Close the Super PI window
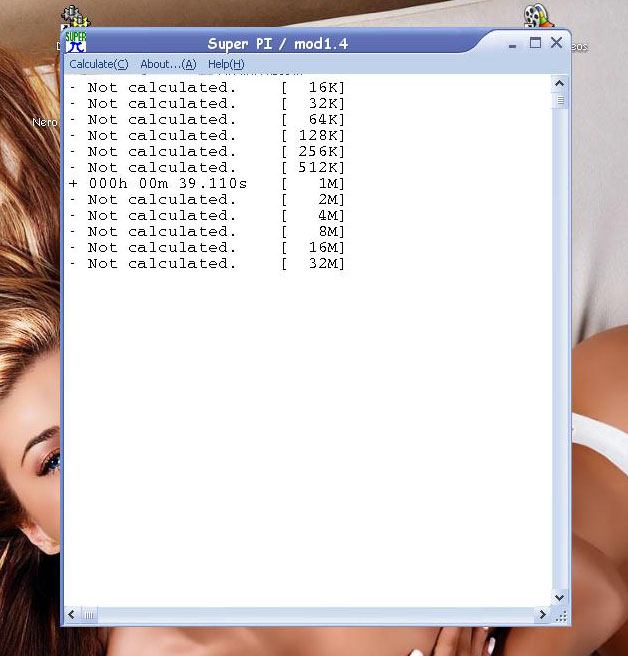The width and height of the screenshot is (628, 656). coord(556,43)
